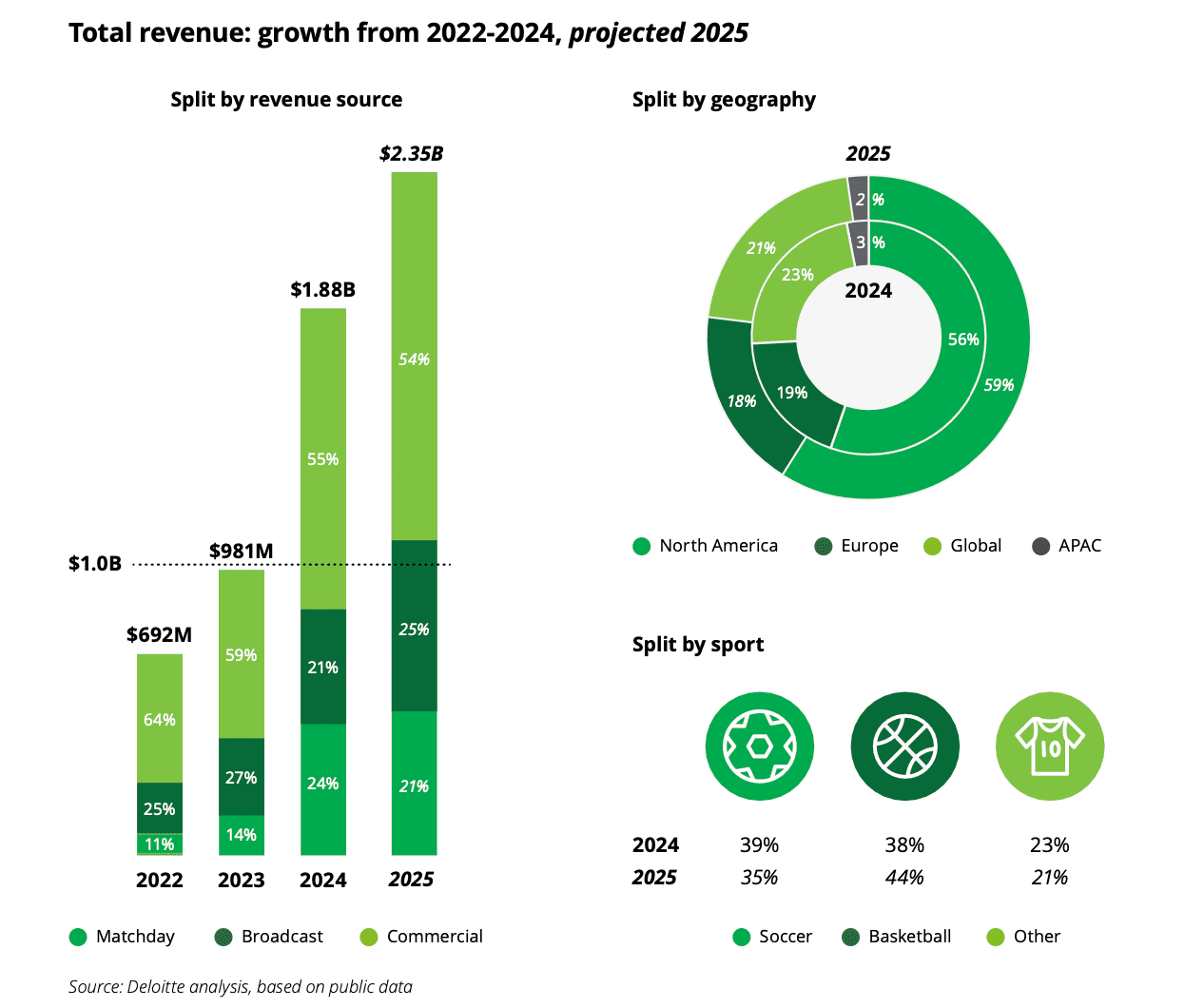The image size is (1204, 1008).
Task: Select the 21% Broadcast segment in 2024 bar
Action: click(x=322, y=668)
